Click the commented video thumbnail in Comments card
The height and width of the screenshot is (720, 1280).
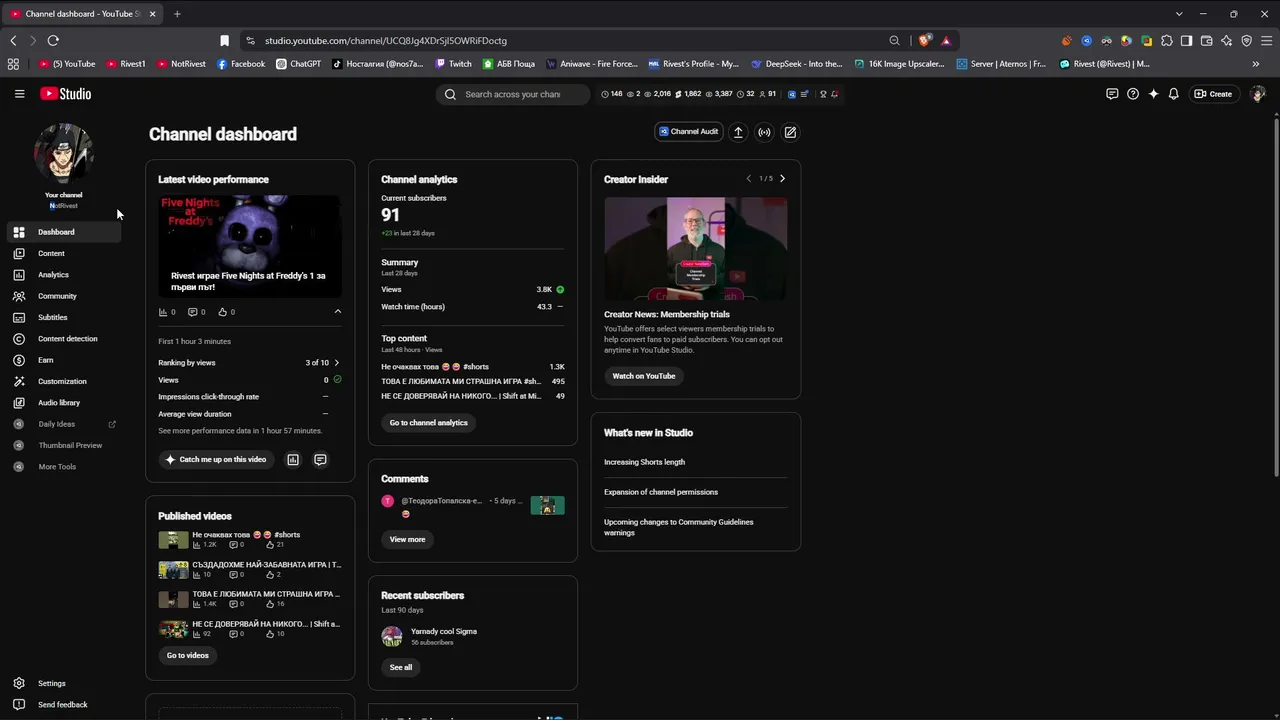(547, 505)
